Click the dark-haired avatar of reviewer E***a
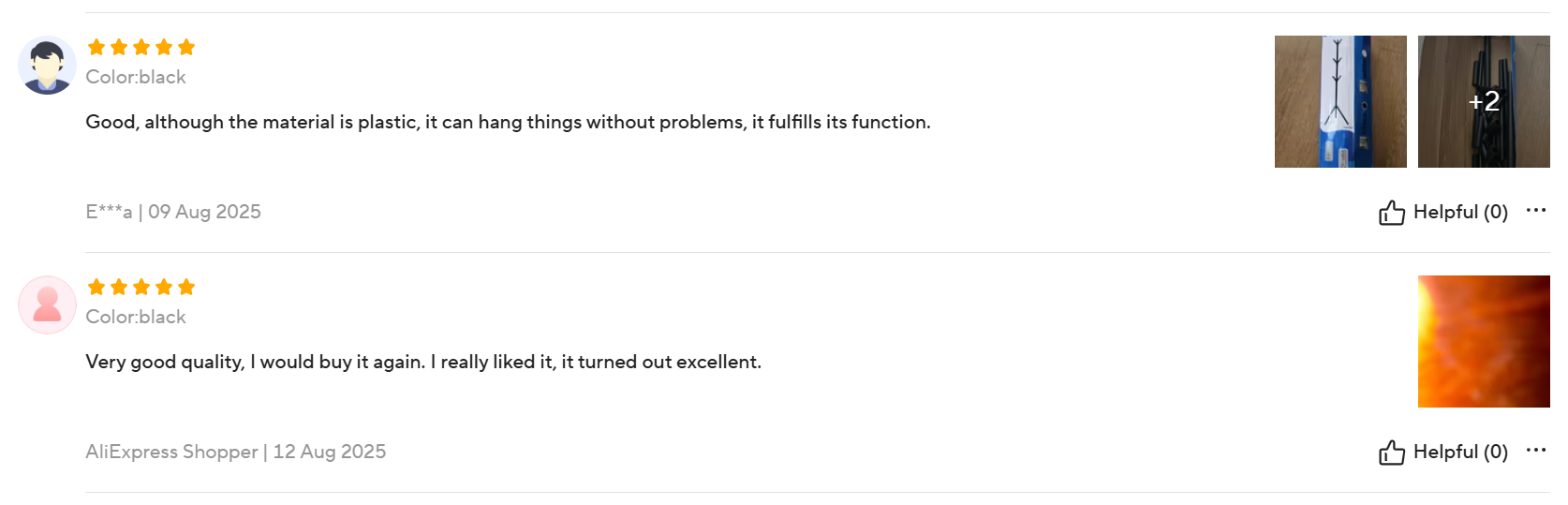This screenshot has height=505, width=1568. click(47, 66)
